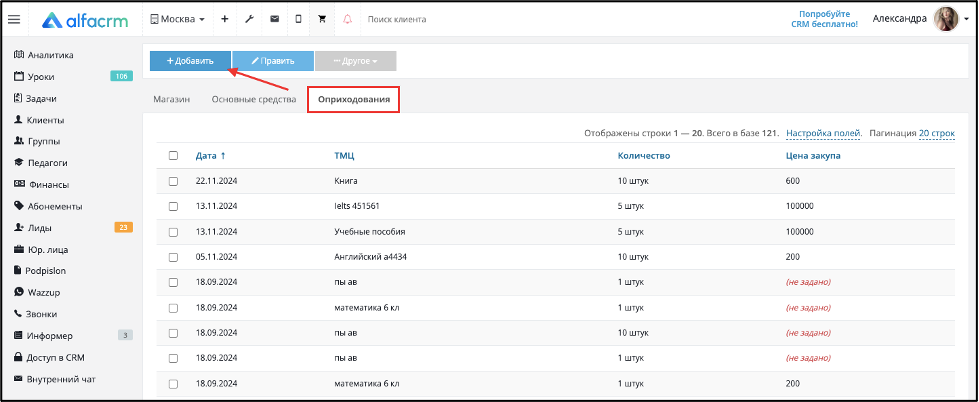The height and width of the screenshot is (402, 979).
Task: Select the Оприходования tab
Action: click(353, 99)
